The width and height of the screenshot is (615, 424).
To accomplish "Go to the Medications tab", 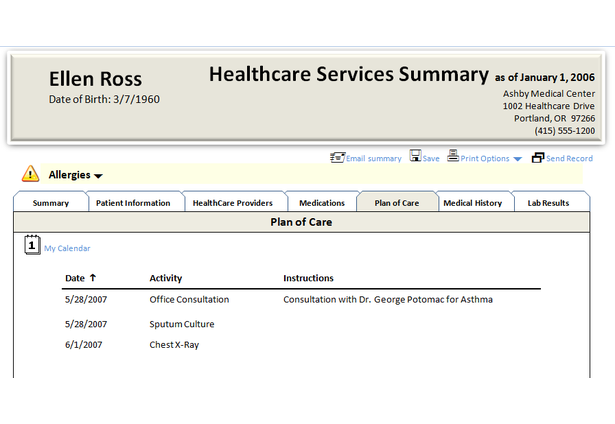I will 322,203.
